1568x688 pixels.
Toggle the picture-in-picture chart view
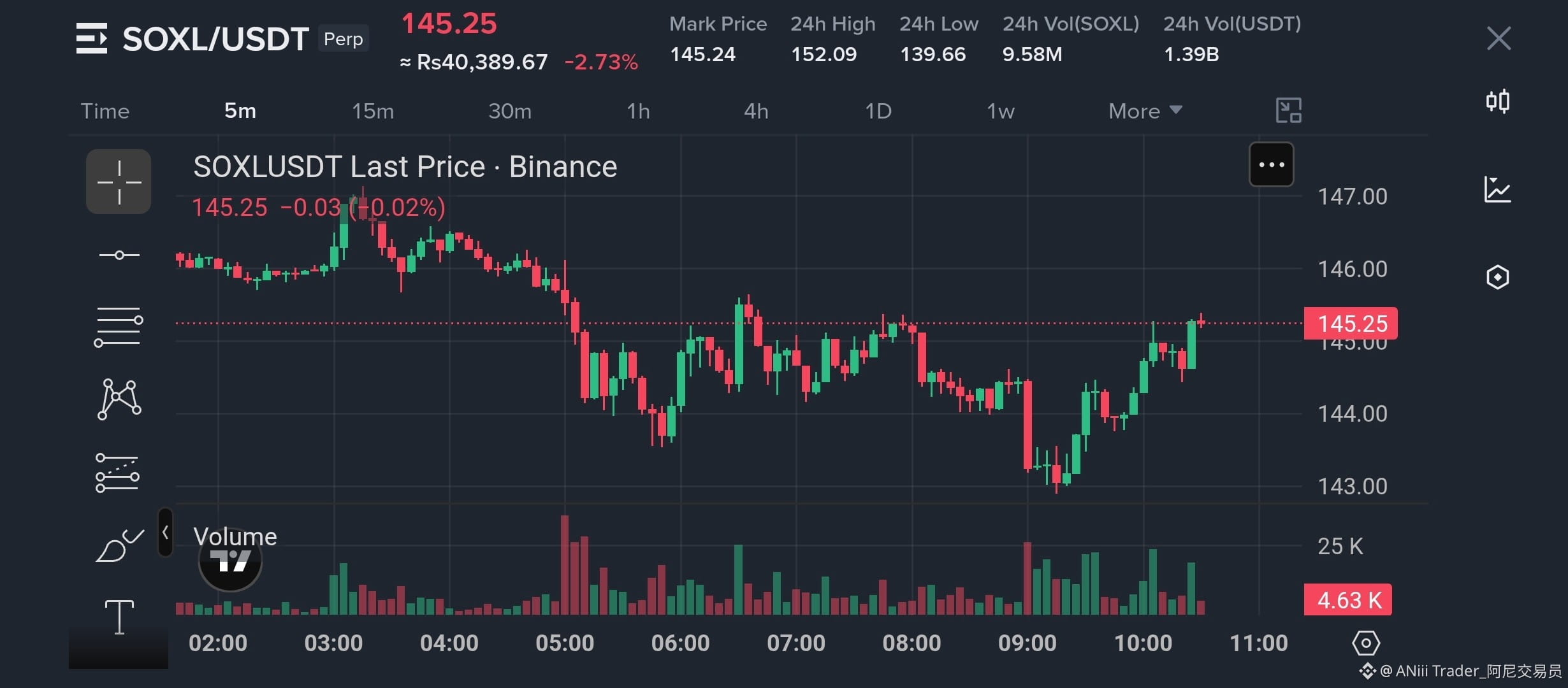coord(1288,110)
